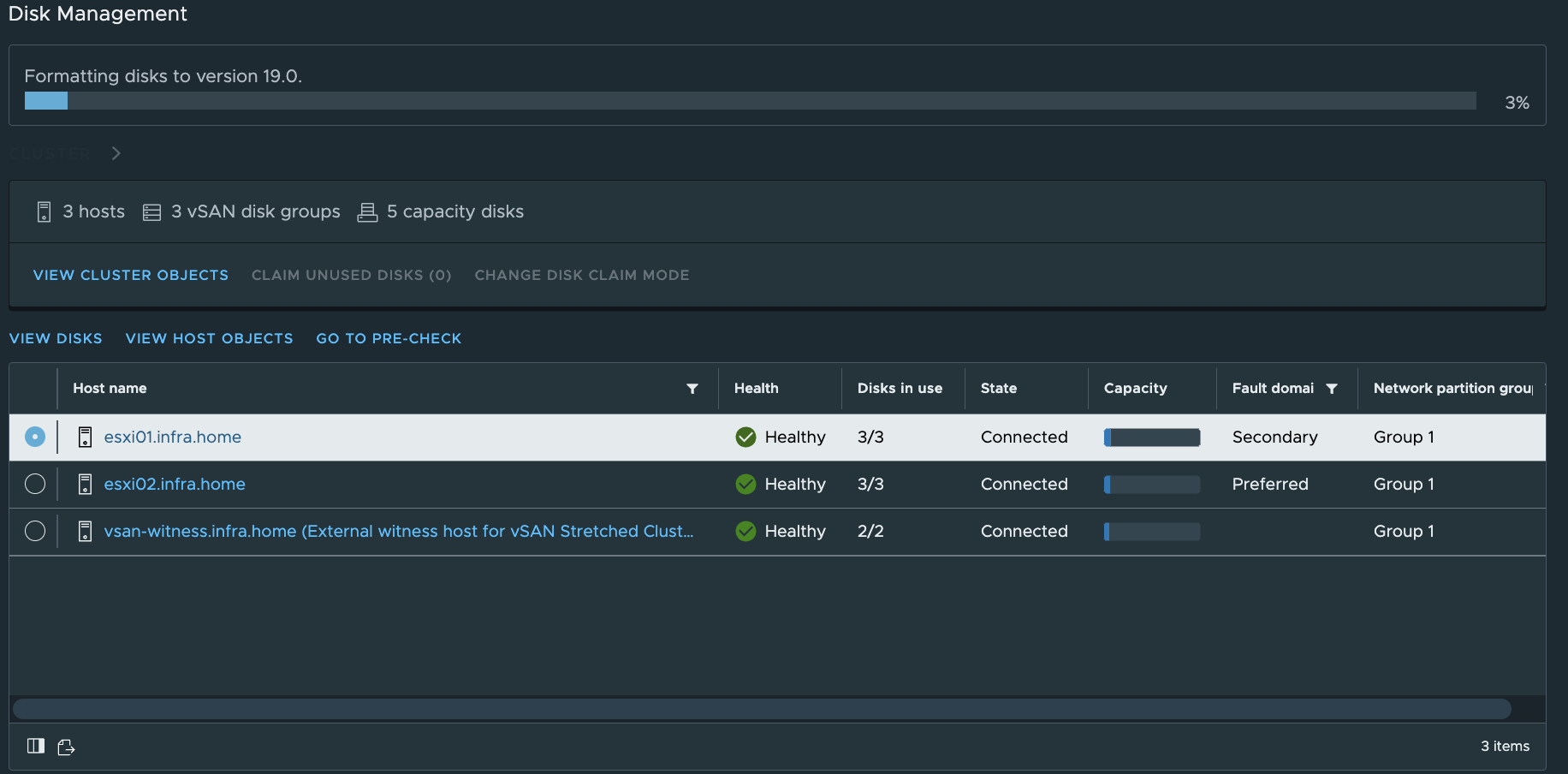Select the radio button for esxi01.infra.home
Viewport: 1568px width, 774px height.
[35, 437]
